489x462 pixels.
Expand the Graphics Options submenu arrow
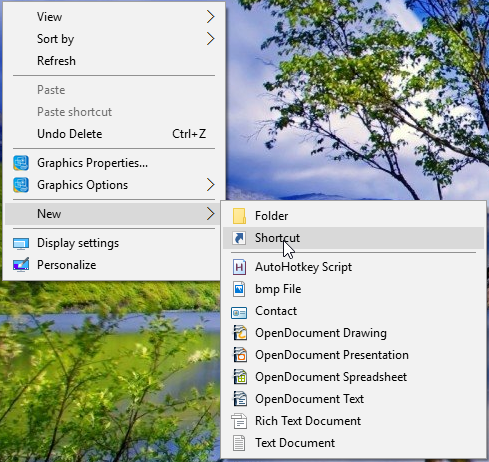tap(210, 185)
